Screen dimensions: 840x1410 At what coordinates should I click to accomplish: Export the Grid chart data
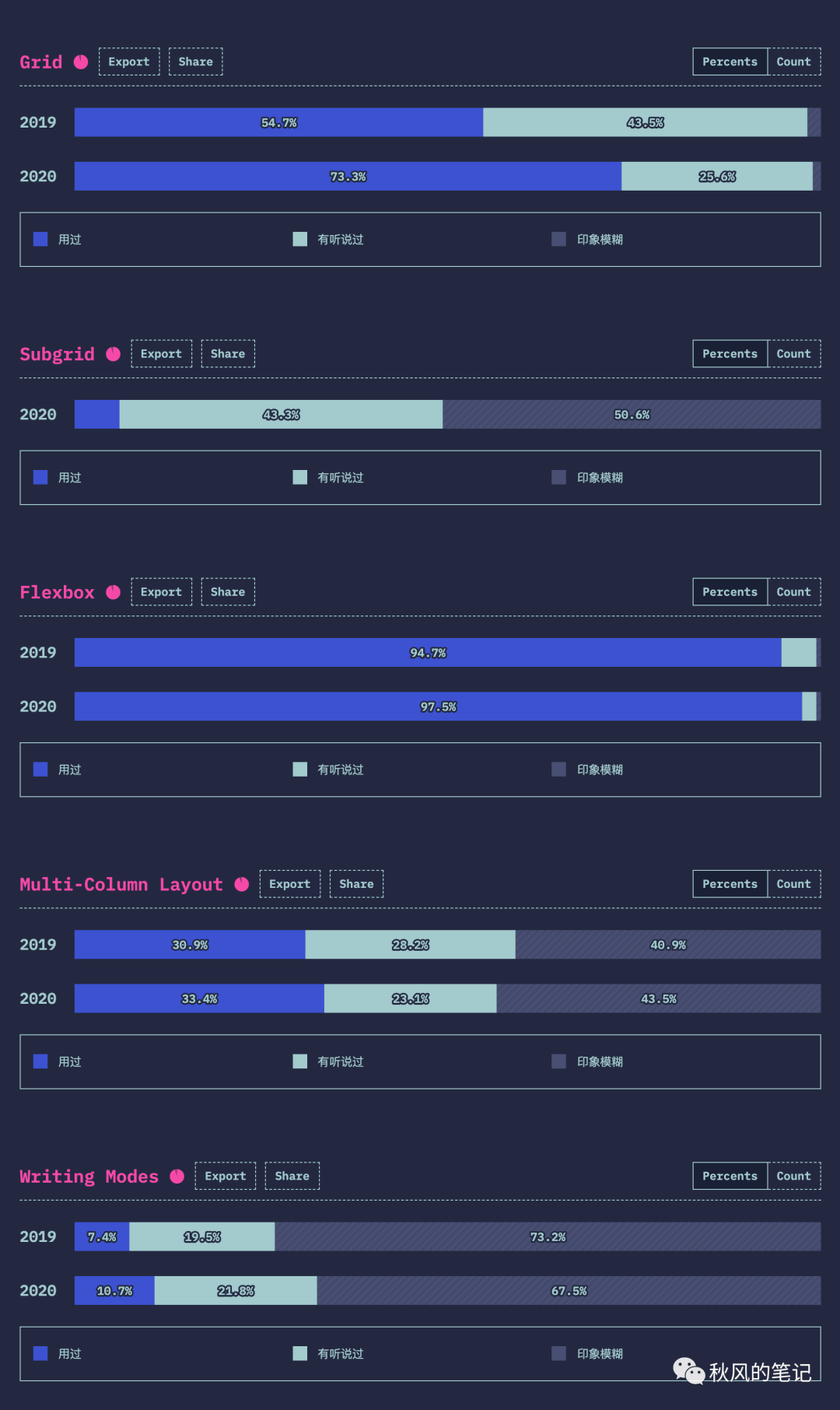click(x=129, y=61)
